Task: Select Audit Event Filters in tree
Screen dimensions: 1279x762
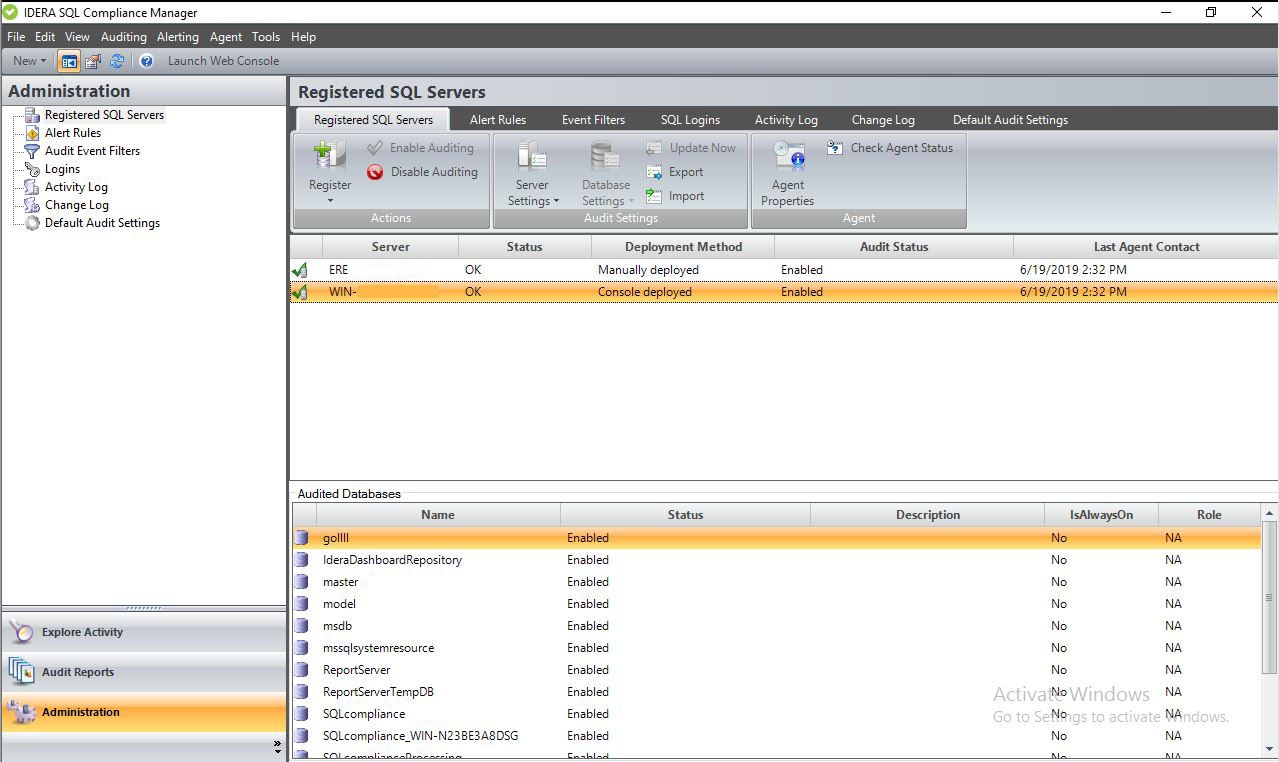Action: click(x=92, y=151)
